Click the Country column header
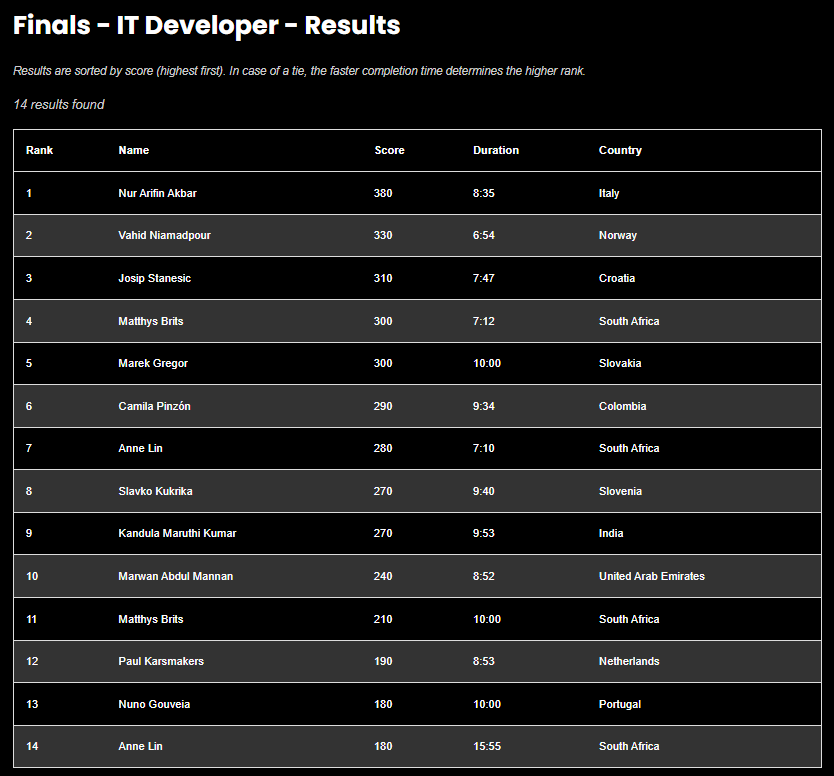This screenshot has width=834, height=776. pyautogui.click(x=620, y=150)
